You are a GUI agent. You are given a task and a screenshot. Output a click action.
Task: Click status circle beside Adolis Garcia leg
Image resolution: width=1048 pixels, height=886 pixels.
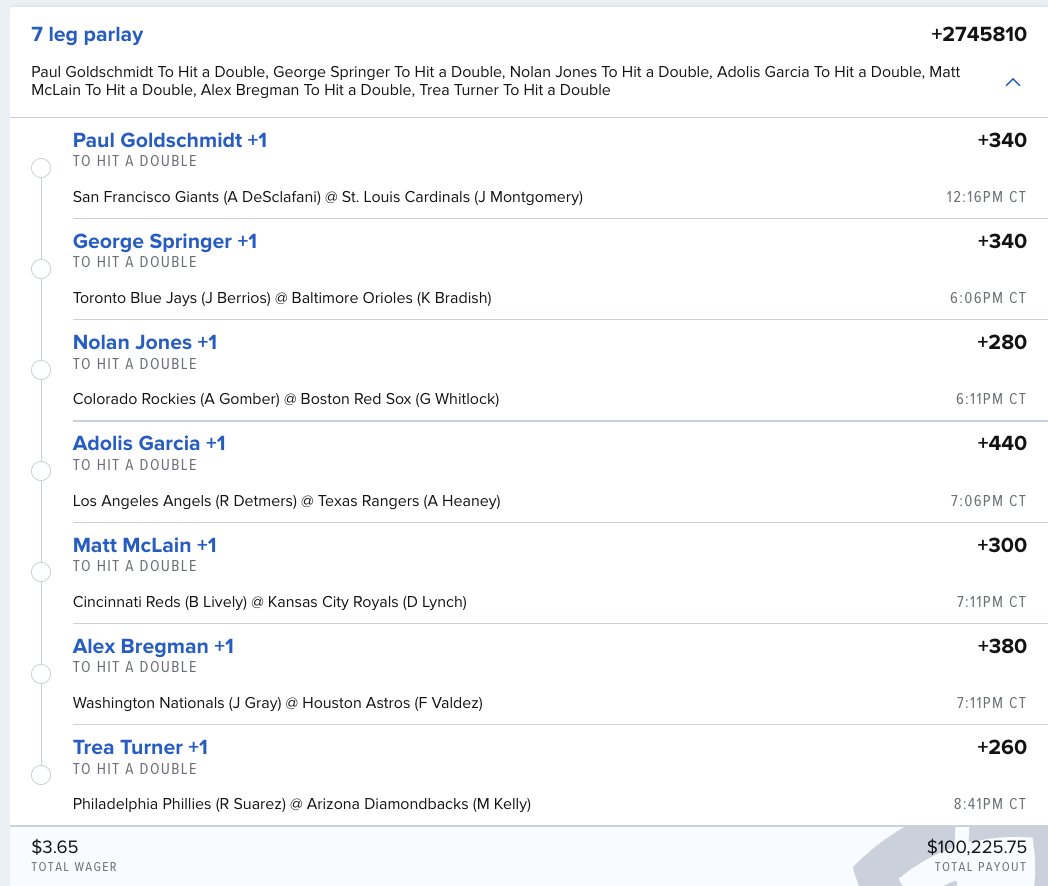(x=41, y=470)
